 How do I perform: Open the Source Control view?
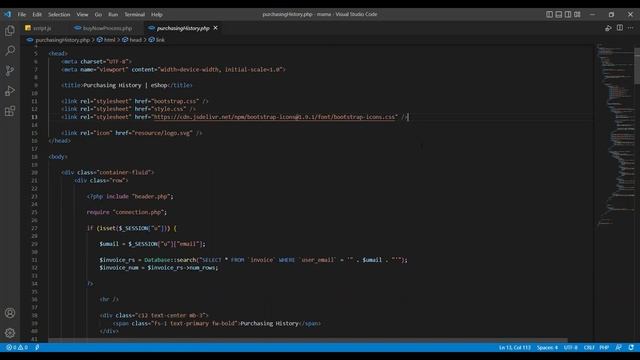point(10,71)
